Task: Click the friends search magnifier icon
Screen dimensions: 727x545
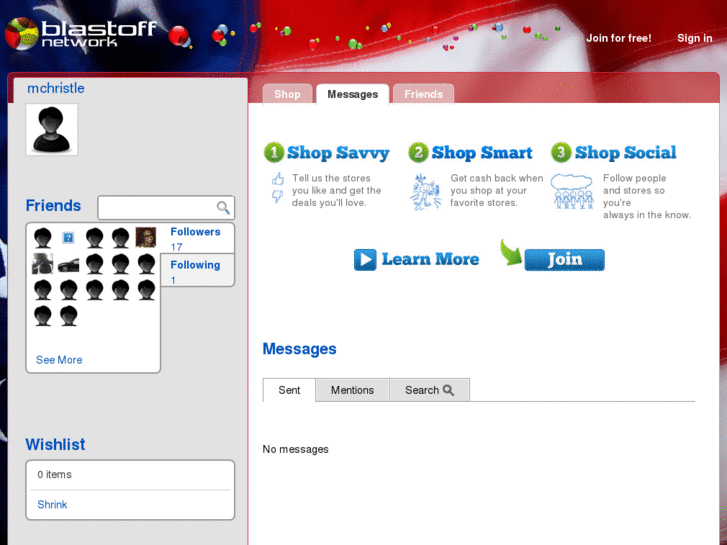Action: click(x=223, y=207)
